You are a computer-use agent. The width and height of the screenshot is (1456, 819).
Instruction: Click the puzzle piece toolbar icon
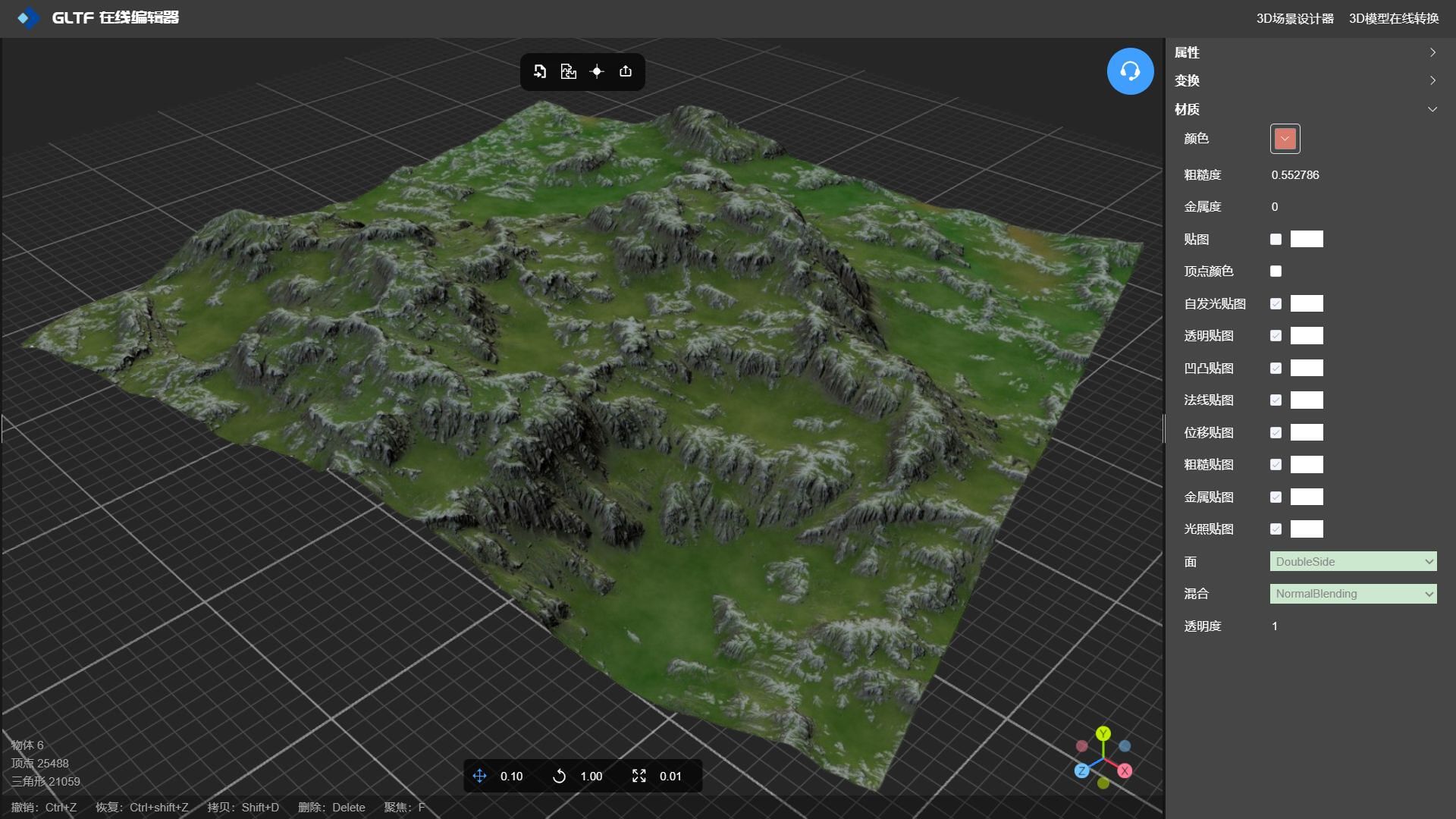click(568, 71)
